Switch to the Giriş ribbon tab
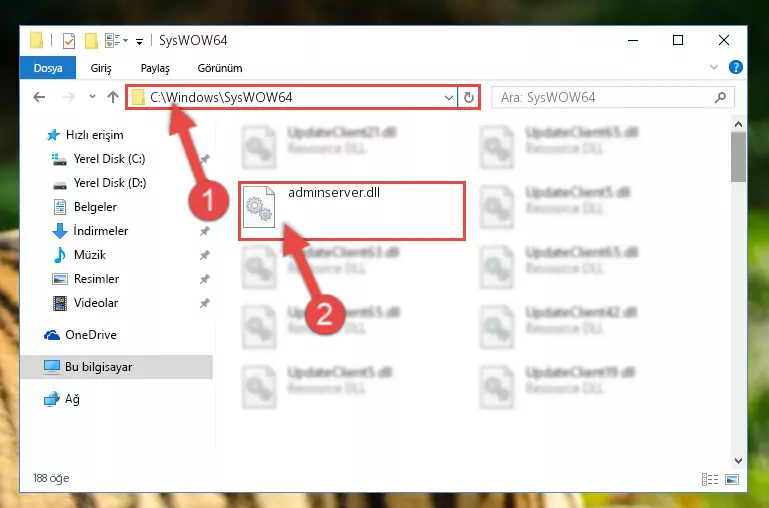 (x=101, y=68)
